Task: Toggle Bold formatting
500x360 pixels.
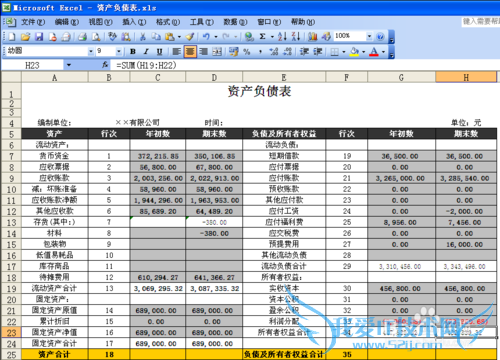Action: pos(133,51)
